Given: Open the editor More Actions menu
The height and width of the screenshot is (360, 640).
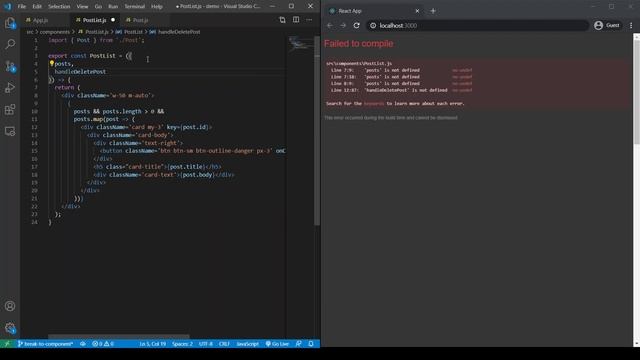Looking at the screenshot, I should tap(309, 20).
